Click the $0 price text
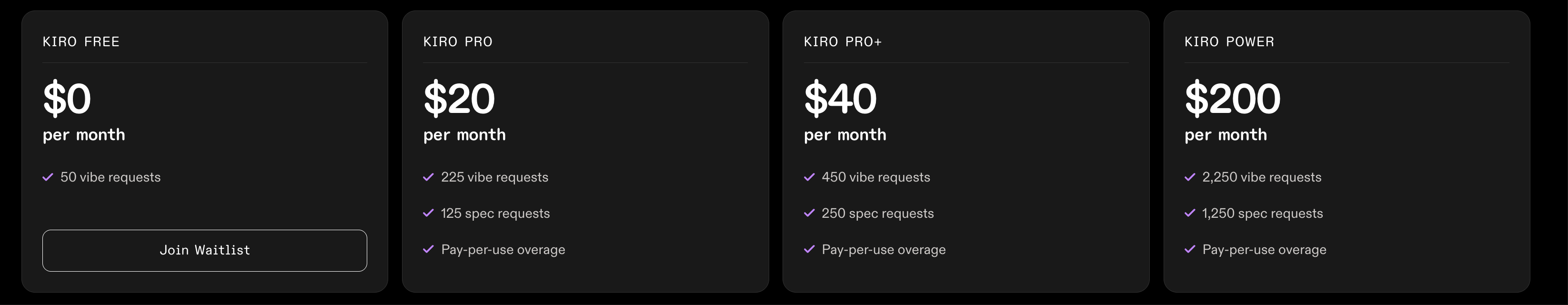 (x=67, y=99)
